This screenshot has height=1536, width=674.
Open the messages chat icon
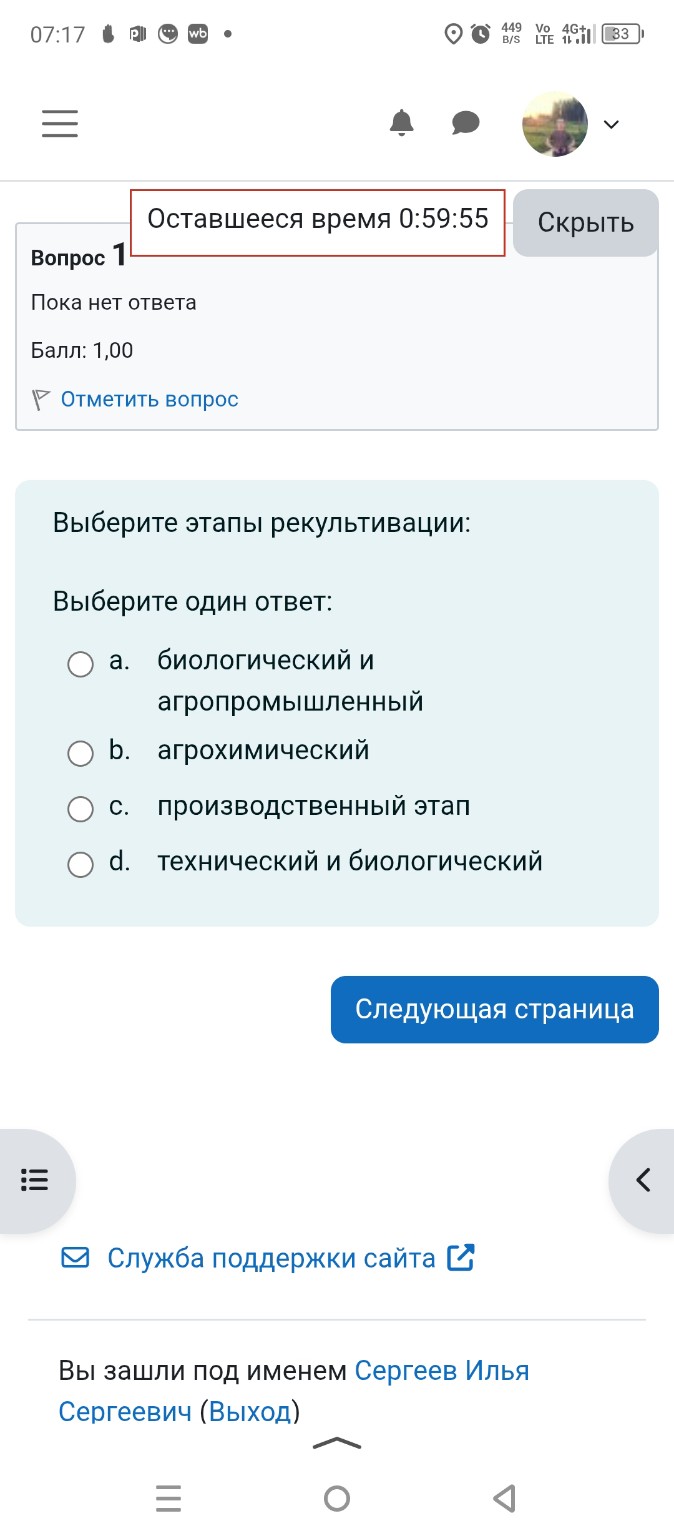464,123
